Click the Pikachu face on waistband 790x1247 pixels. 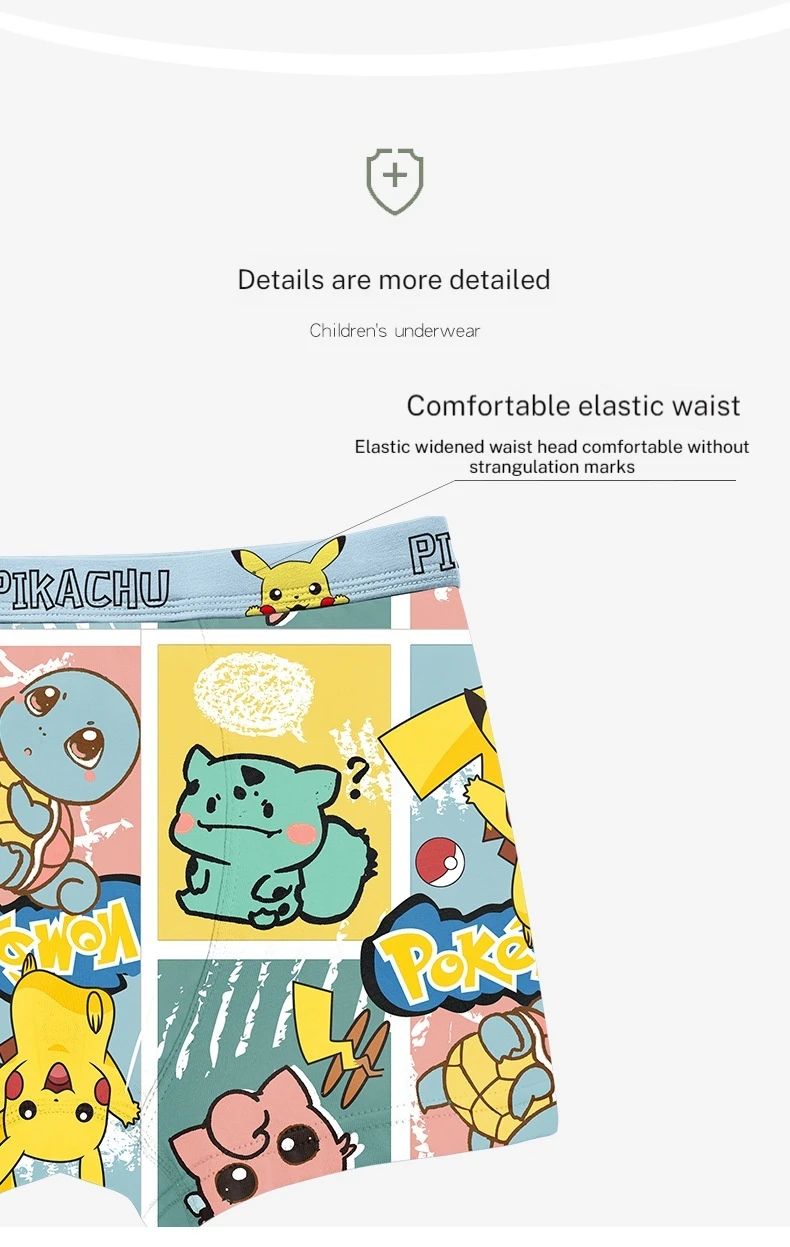[288, 581]
